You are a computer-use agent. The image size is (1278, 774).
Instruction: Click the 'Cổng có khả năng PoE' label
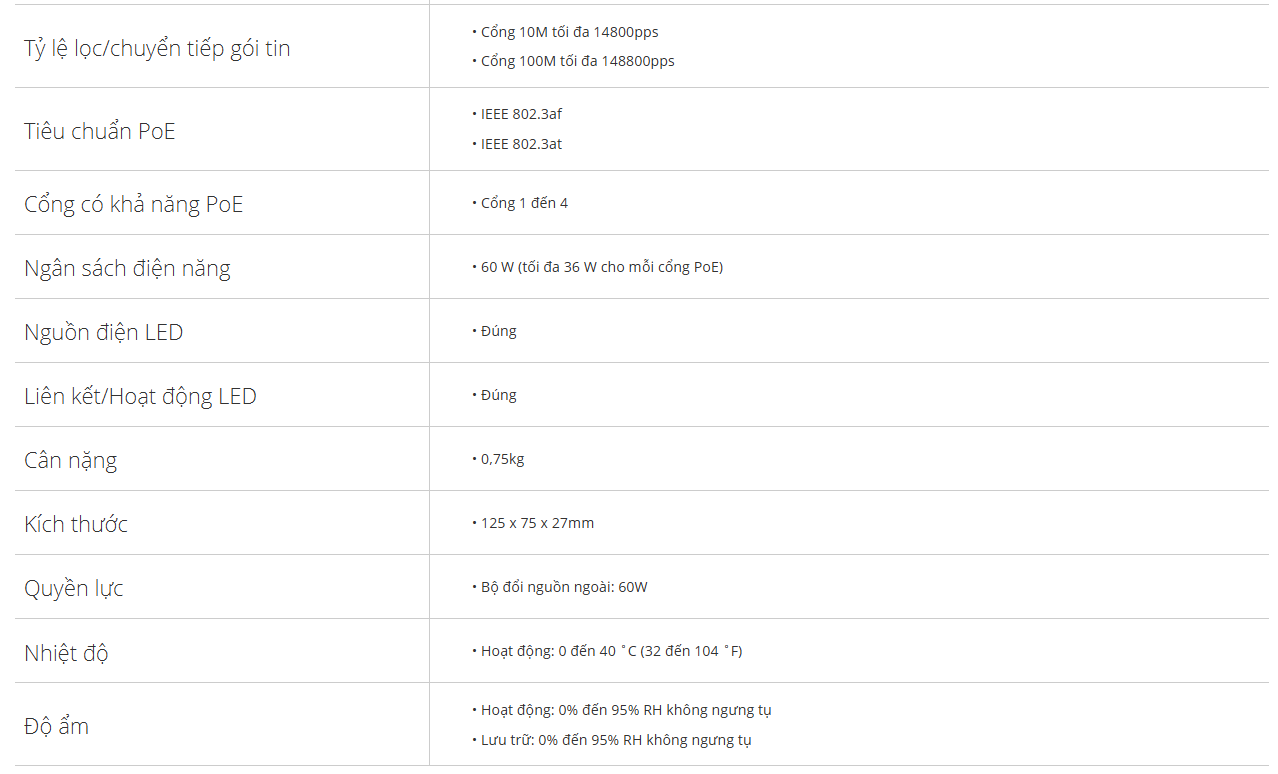click(x=134, y=204)
